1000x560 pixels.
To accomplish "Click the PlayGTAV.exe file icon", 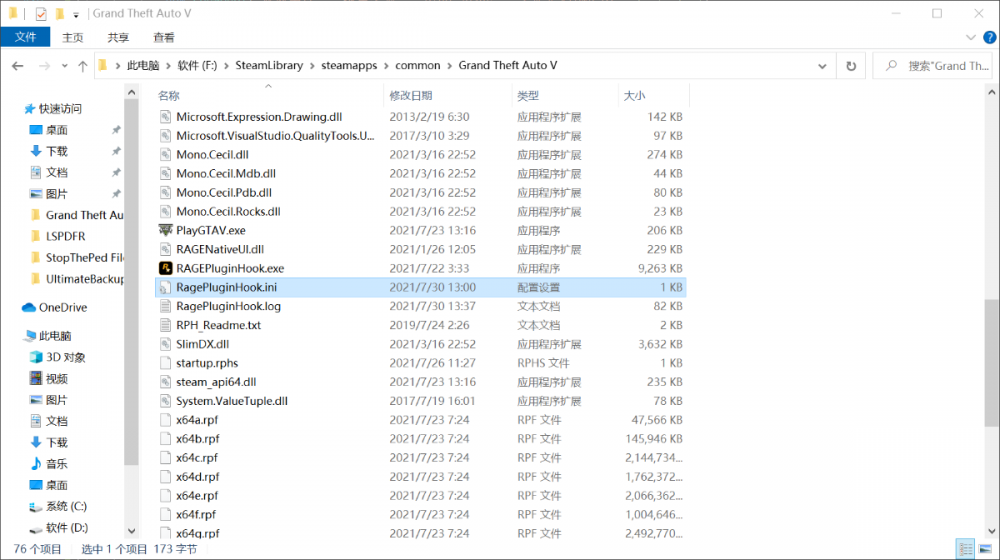I will coord(166,230).
